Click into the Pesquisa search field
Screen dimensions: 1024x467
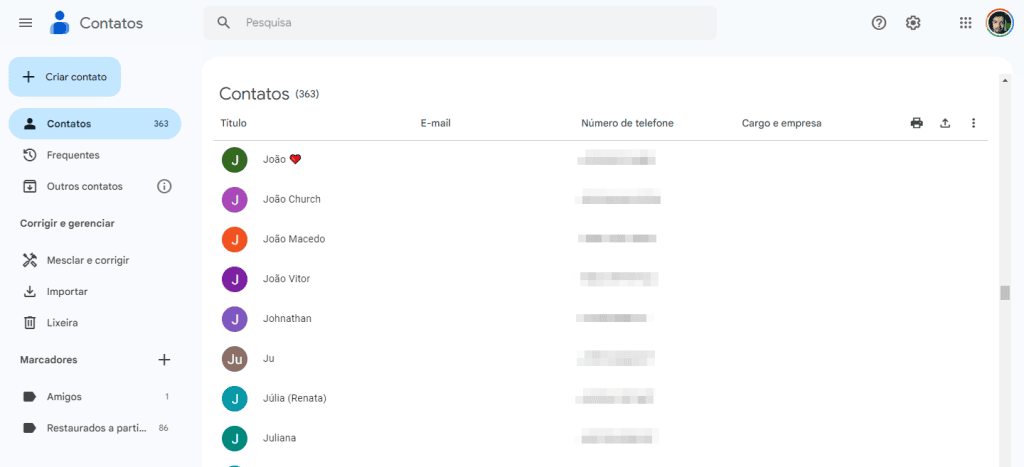point(459,23)
